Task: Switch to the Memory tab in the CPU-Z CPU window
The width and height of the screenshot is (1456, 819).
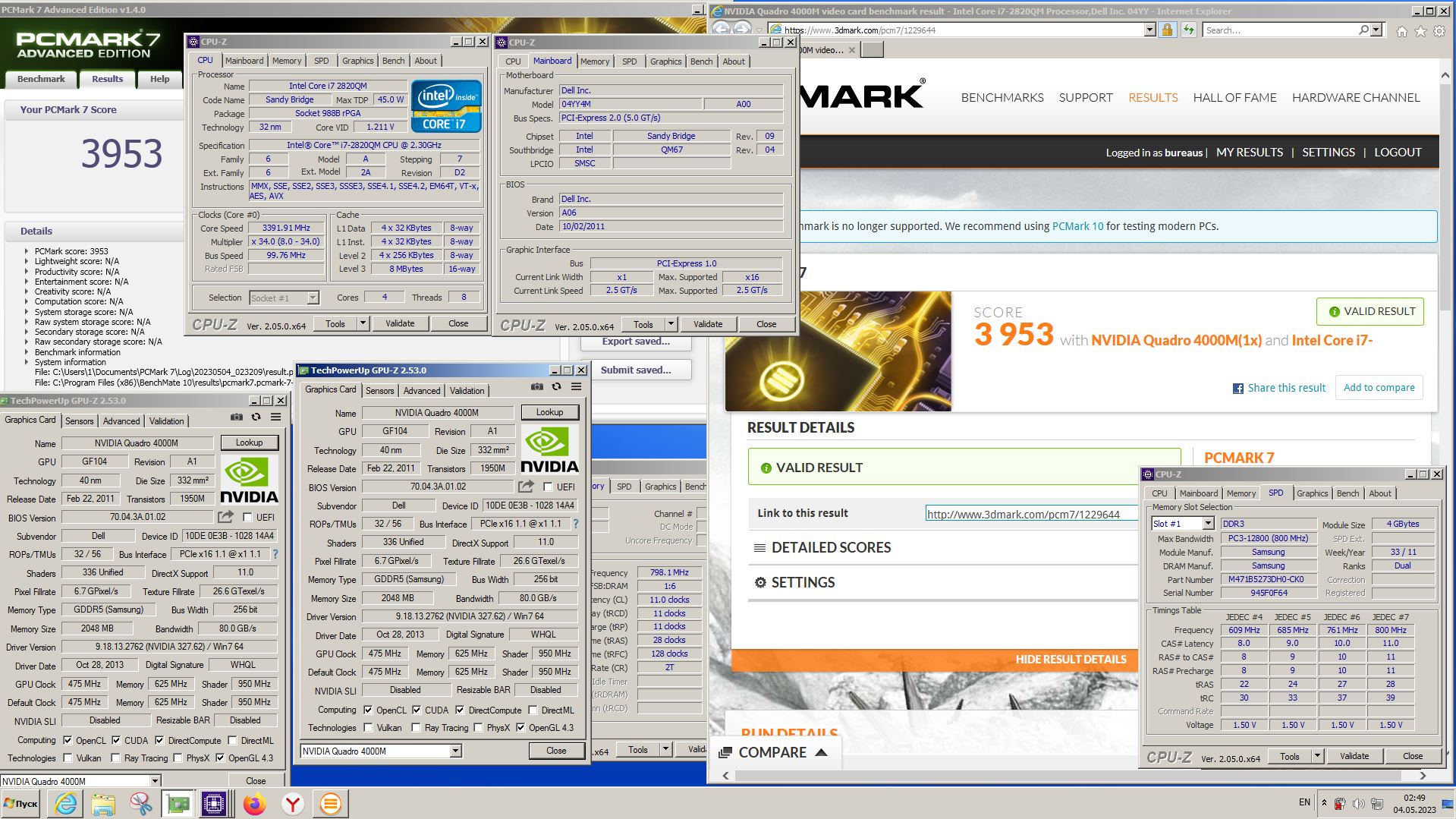Action: (x=287, y=61)
